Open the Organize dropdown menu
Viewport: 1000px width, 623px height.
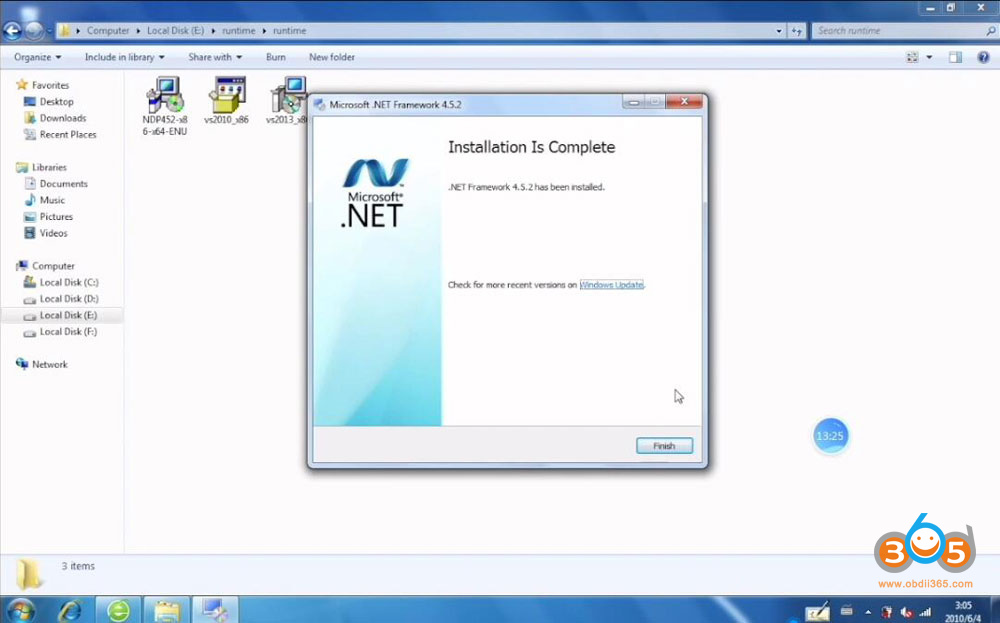pos(37,57)
